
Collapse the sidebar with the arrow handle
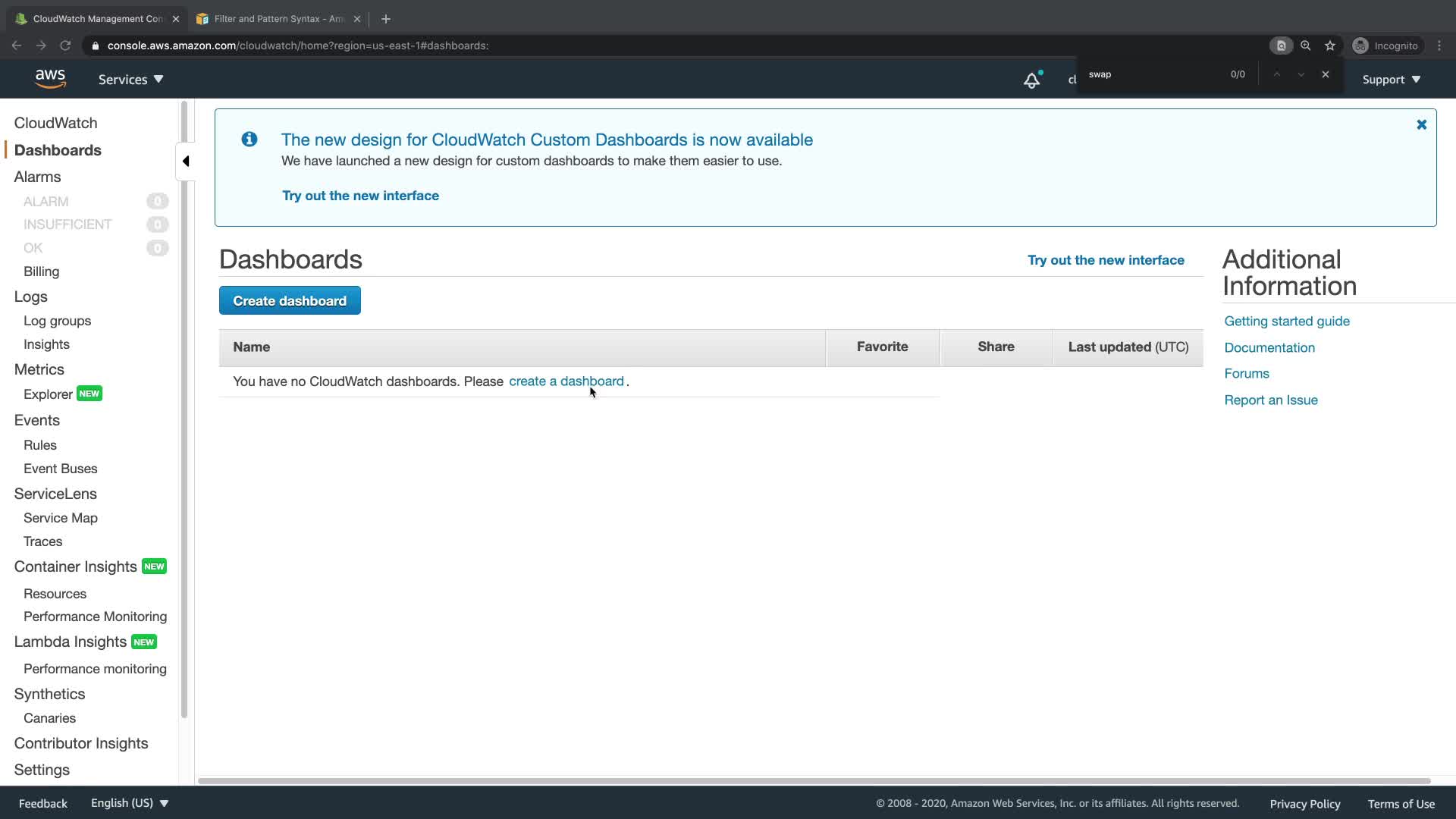tap(186, 161)
